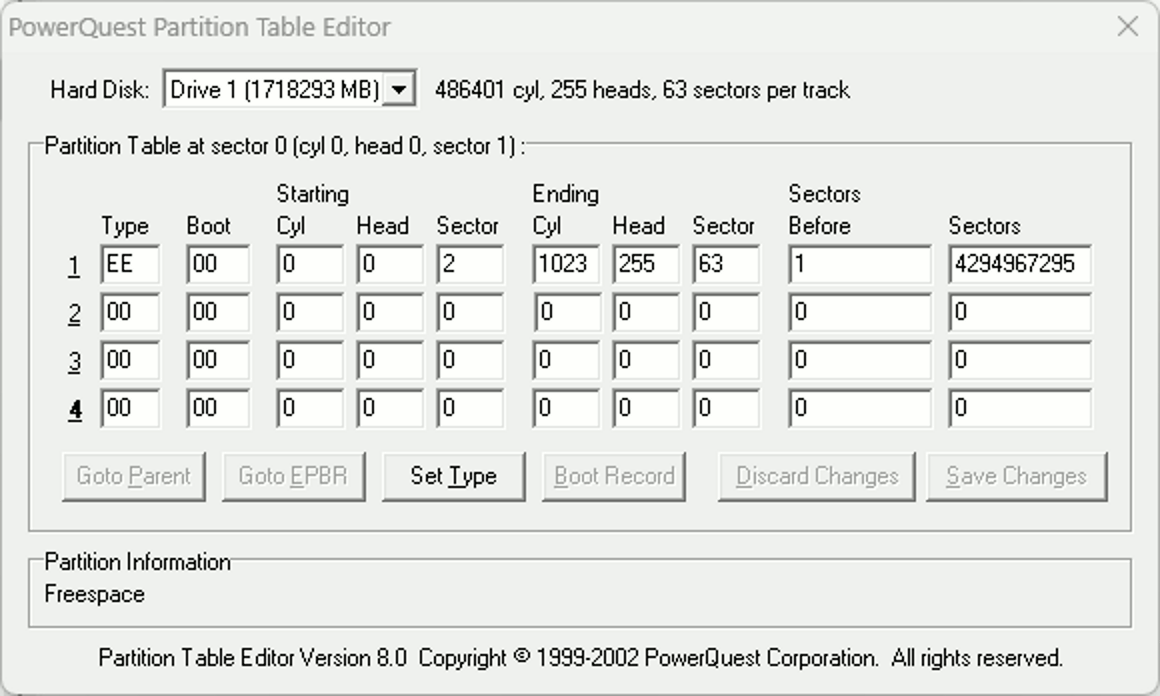Click the Type field containing EE
This screenshot has width=1160, height=696.
click(130, 264)
